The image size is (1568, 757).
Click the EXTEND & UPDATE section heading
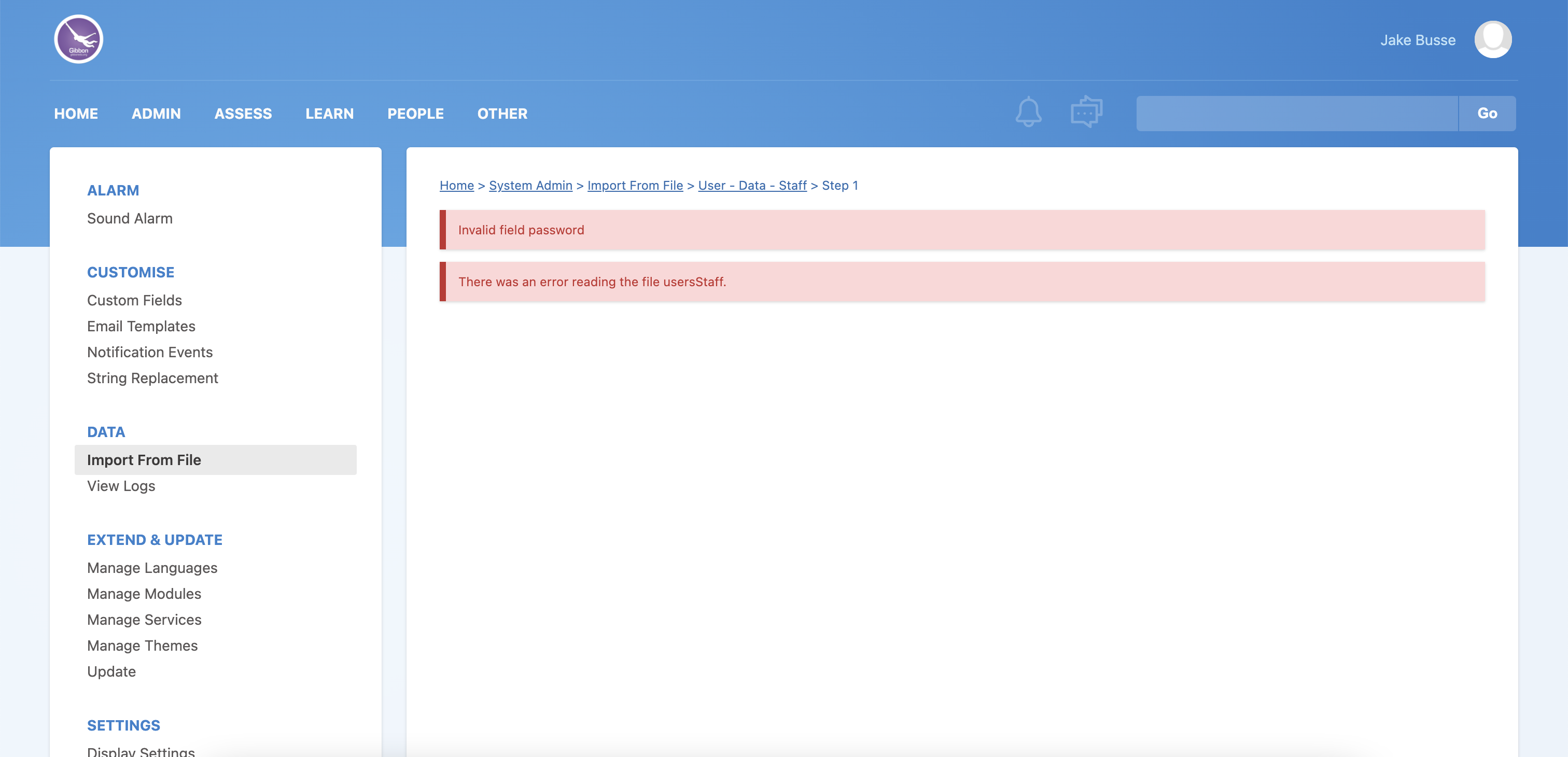click(155, 540)
